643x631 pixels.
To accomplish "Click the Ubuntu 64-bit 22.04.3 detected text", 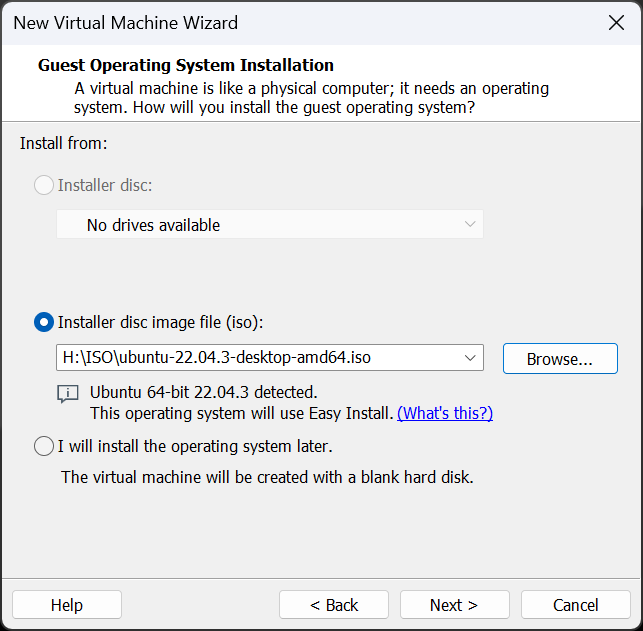I will click(204, 392).
